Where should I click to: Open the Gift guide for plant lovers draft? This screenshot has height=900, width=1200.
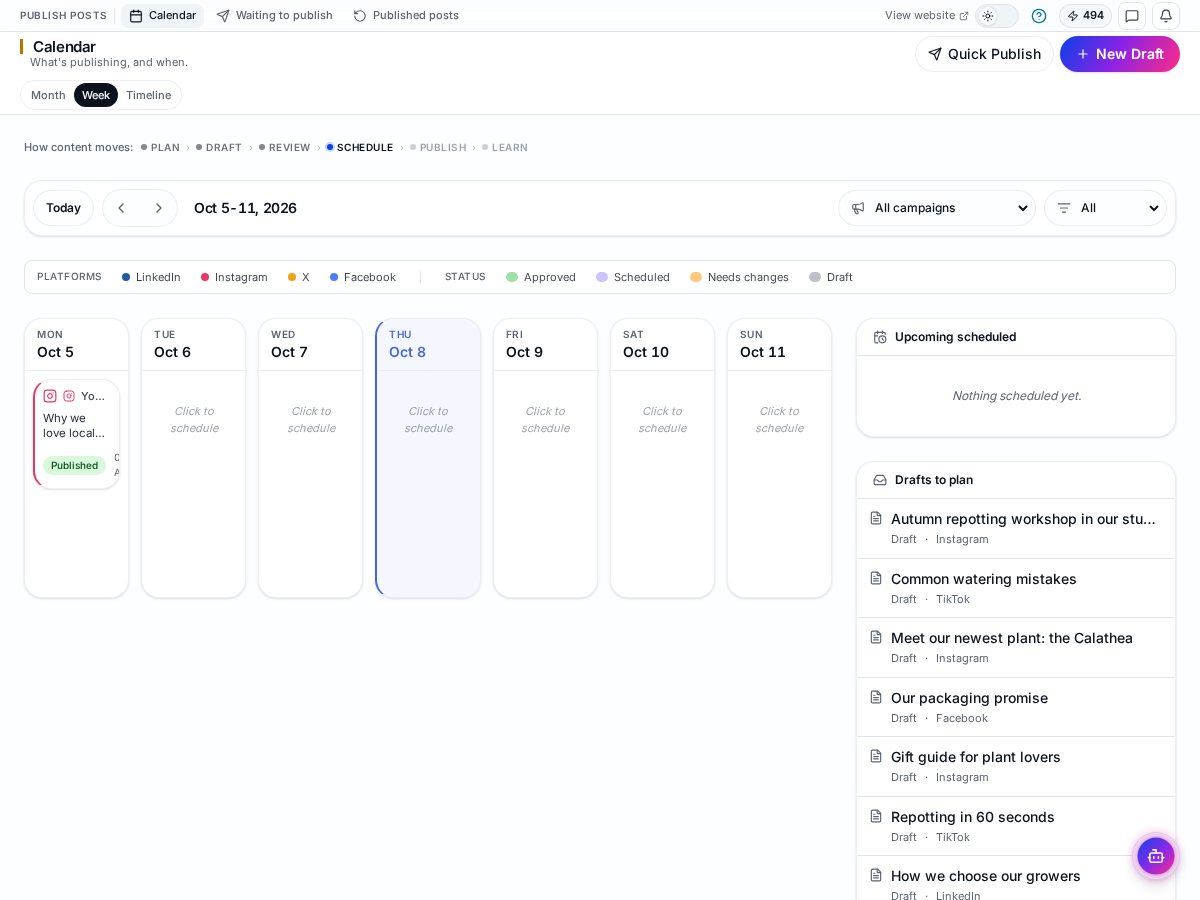1016,766
